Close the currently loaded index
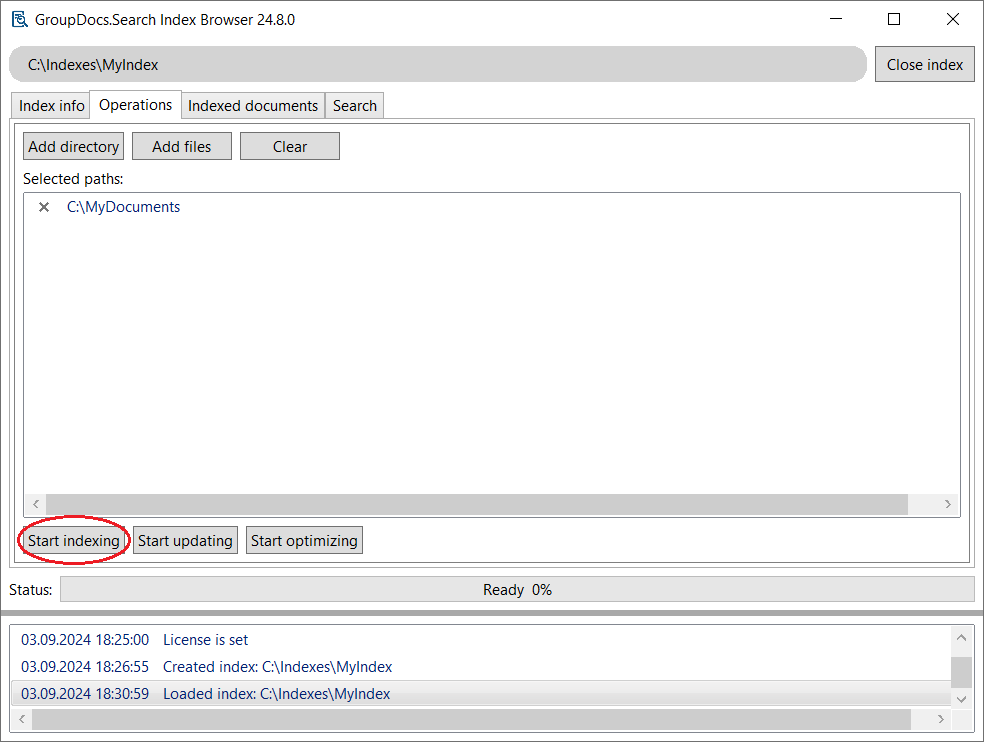The height and width of the screenshot is (742, 984). click(924, 64)
